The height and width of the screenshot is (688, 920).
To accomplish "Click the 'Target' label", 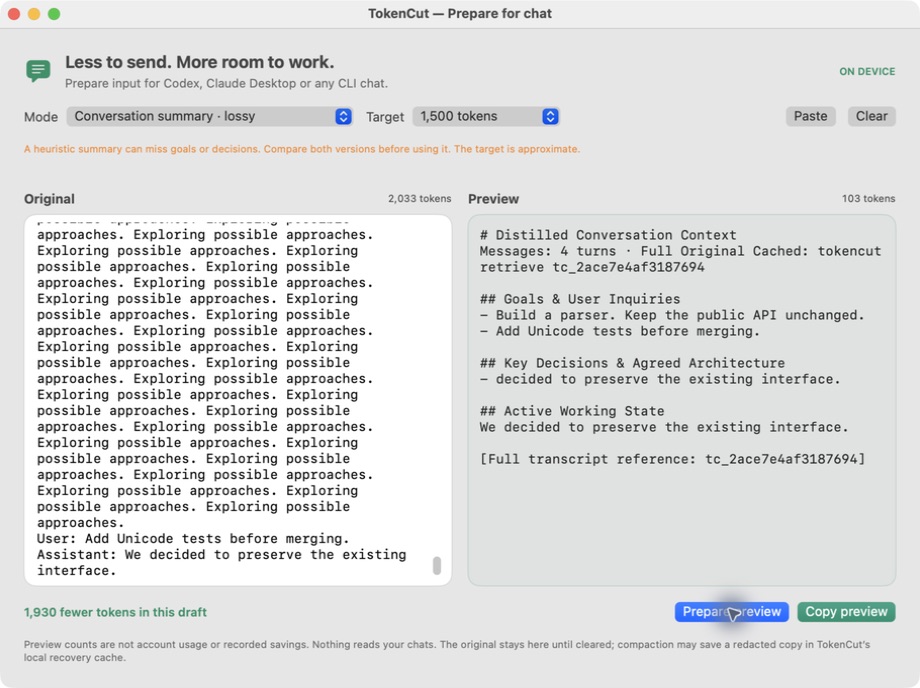I will [x=385, y=117].
